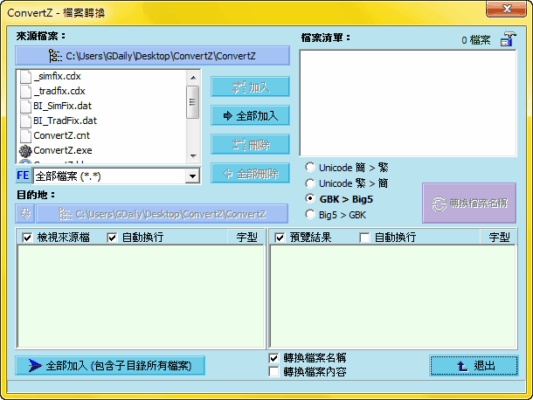Open the 全部檔案 (*.*) filter dropdown
This screenshot has height=400, width=533.
coord(192,176)
